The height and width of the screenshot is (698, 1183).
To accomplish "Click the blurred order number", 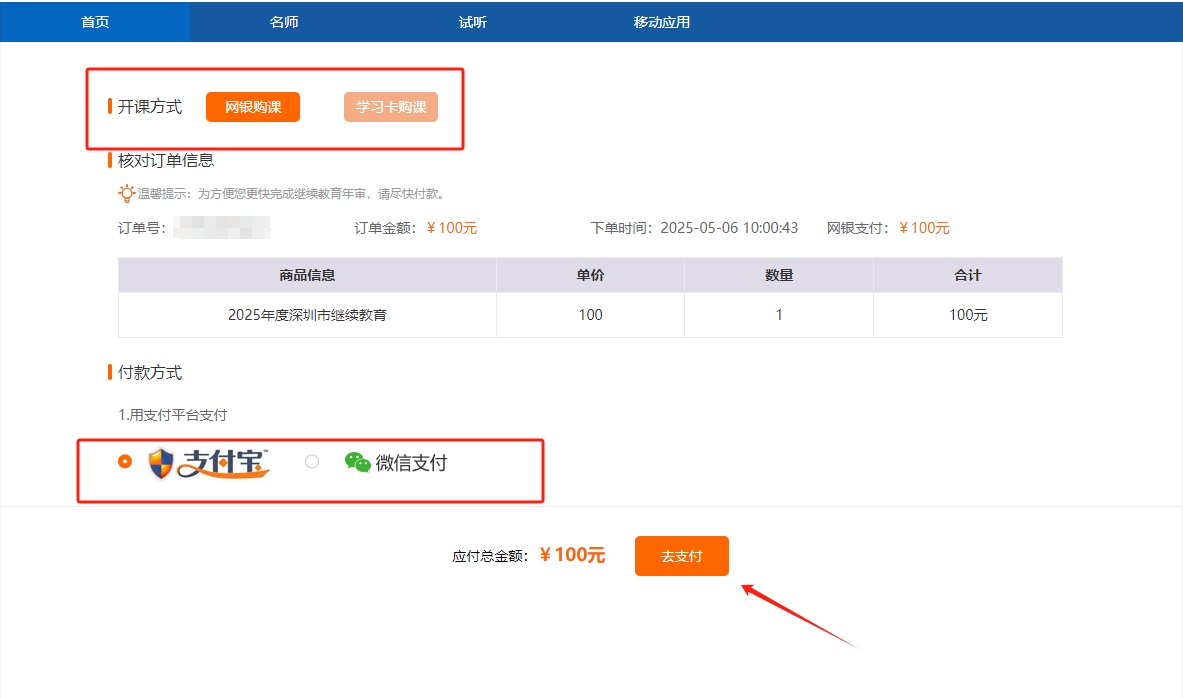I will (x=221, y=228).
